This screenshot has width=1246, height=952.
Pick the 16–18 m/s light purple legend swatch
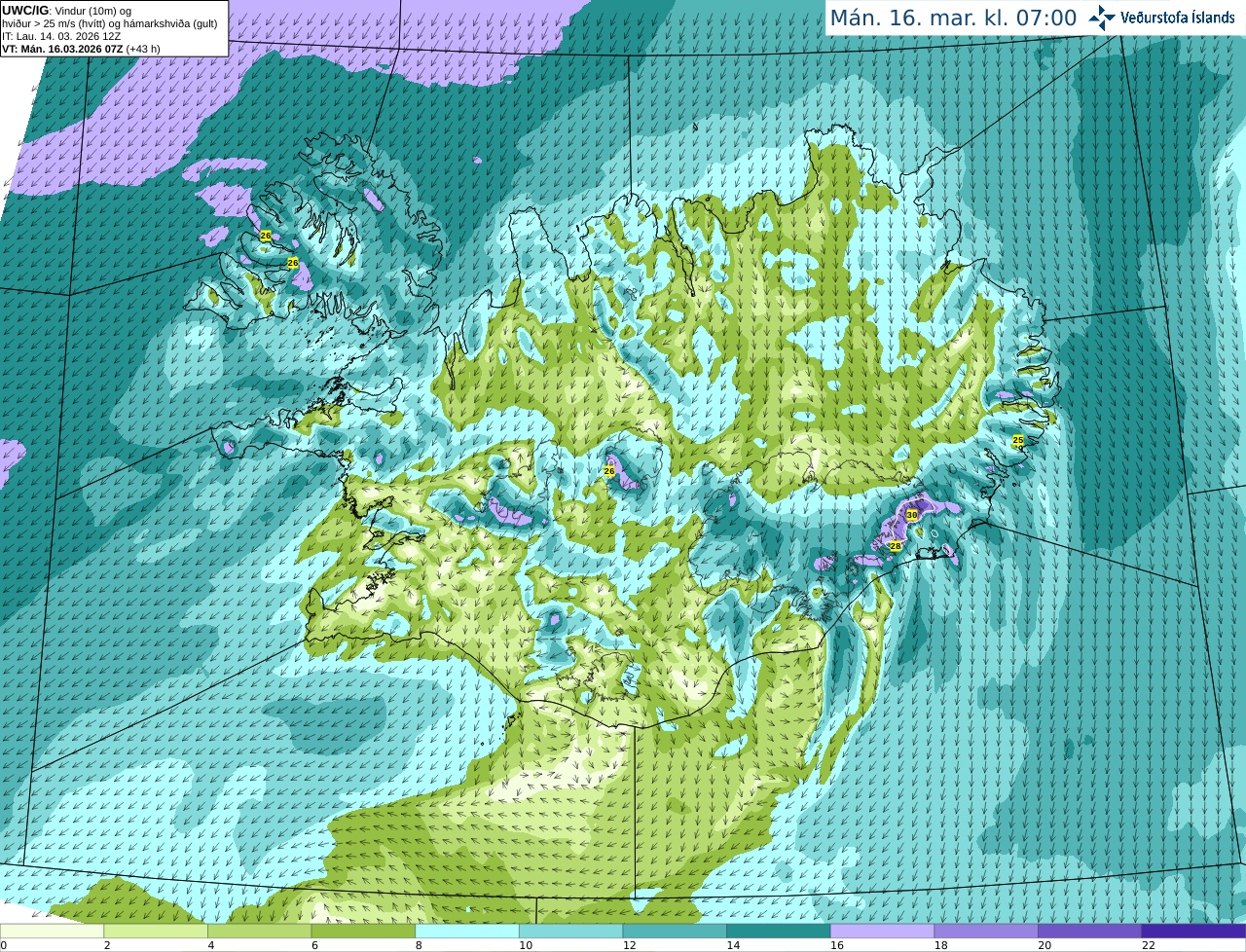[882, 931]
